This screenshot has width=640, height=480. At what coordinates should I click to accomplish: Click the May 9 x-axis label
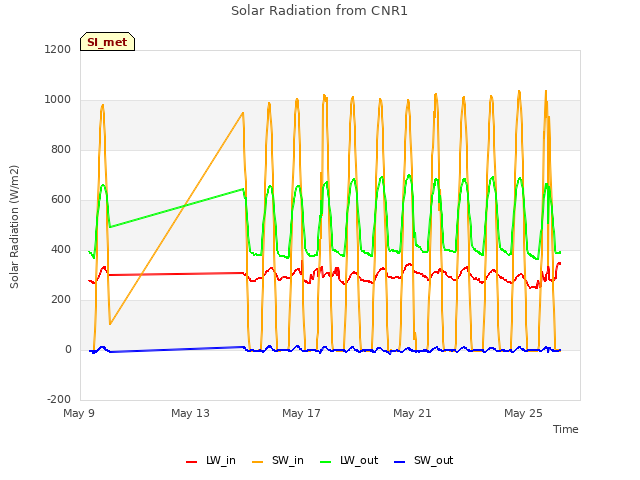(79, 413)
